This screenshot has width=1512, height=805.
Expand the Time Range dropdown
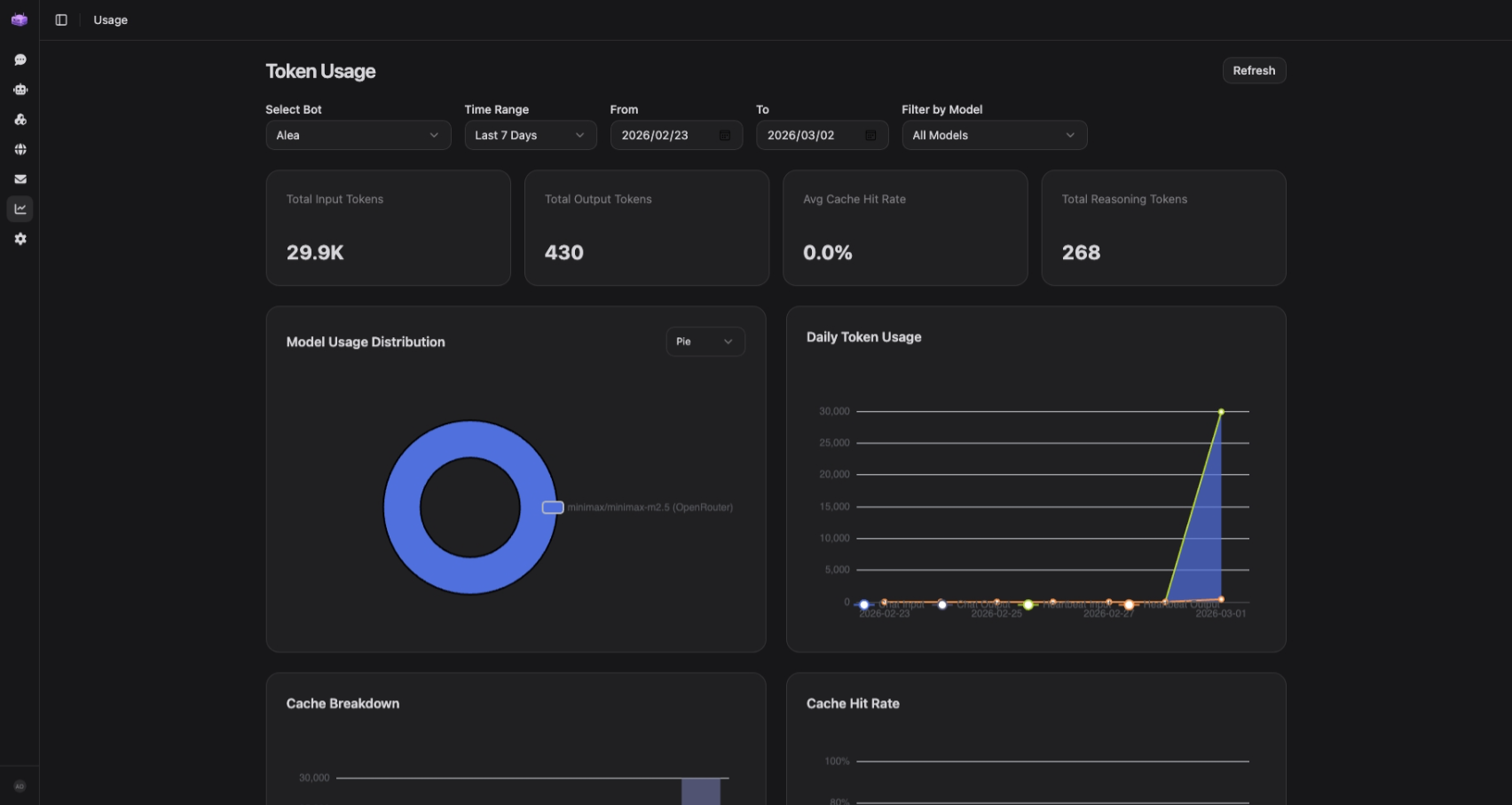tap(530, 135)
